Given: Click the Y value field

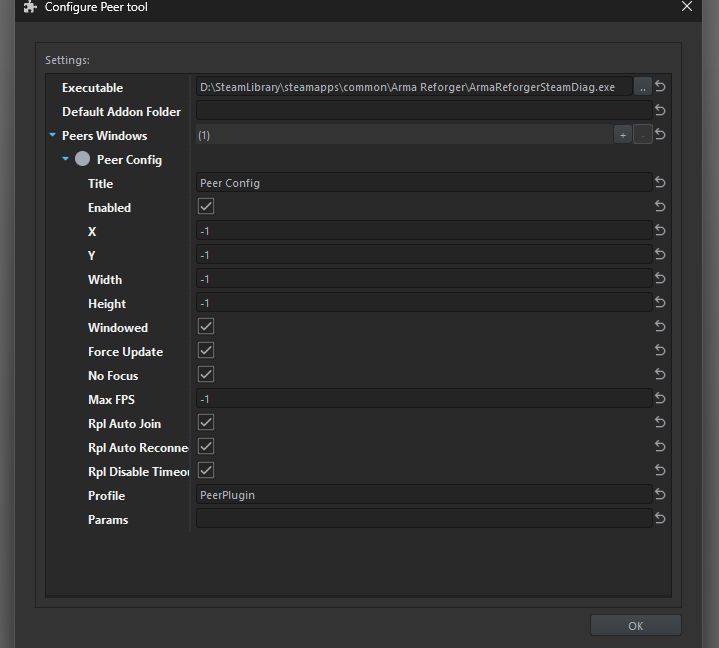Looking at the screenshot, I should (x=424, y=255).
